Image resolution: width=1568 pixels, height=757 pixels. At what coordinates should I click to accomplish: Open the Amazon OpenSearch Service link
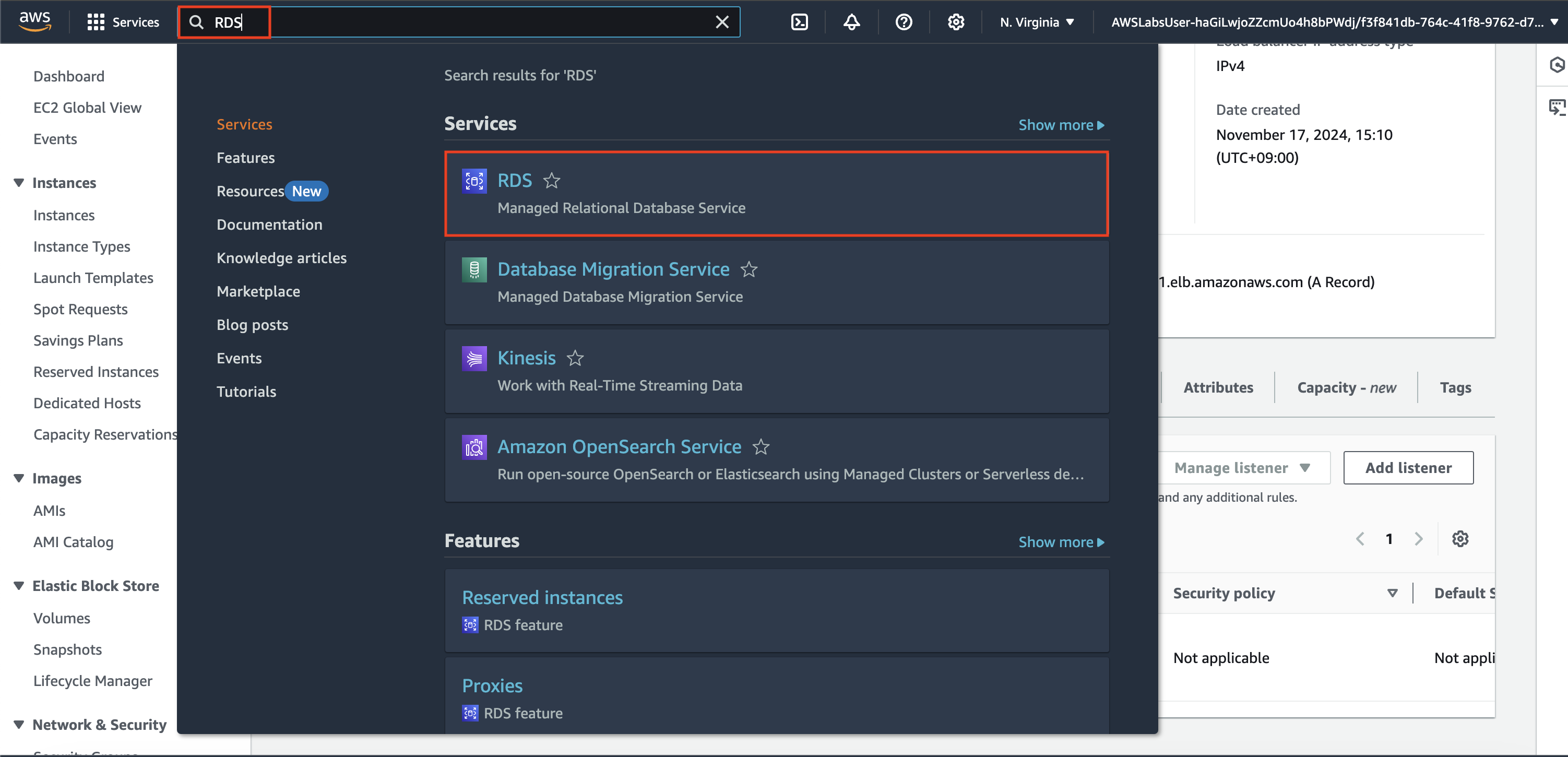tap(619, 447)
